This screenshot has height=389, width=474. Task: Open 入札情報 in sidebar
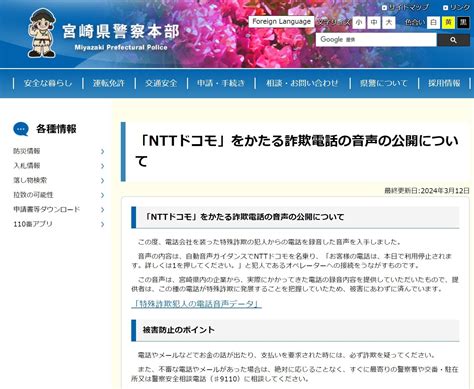coord(27,166)
